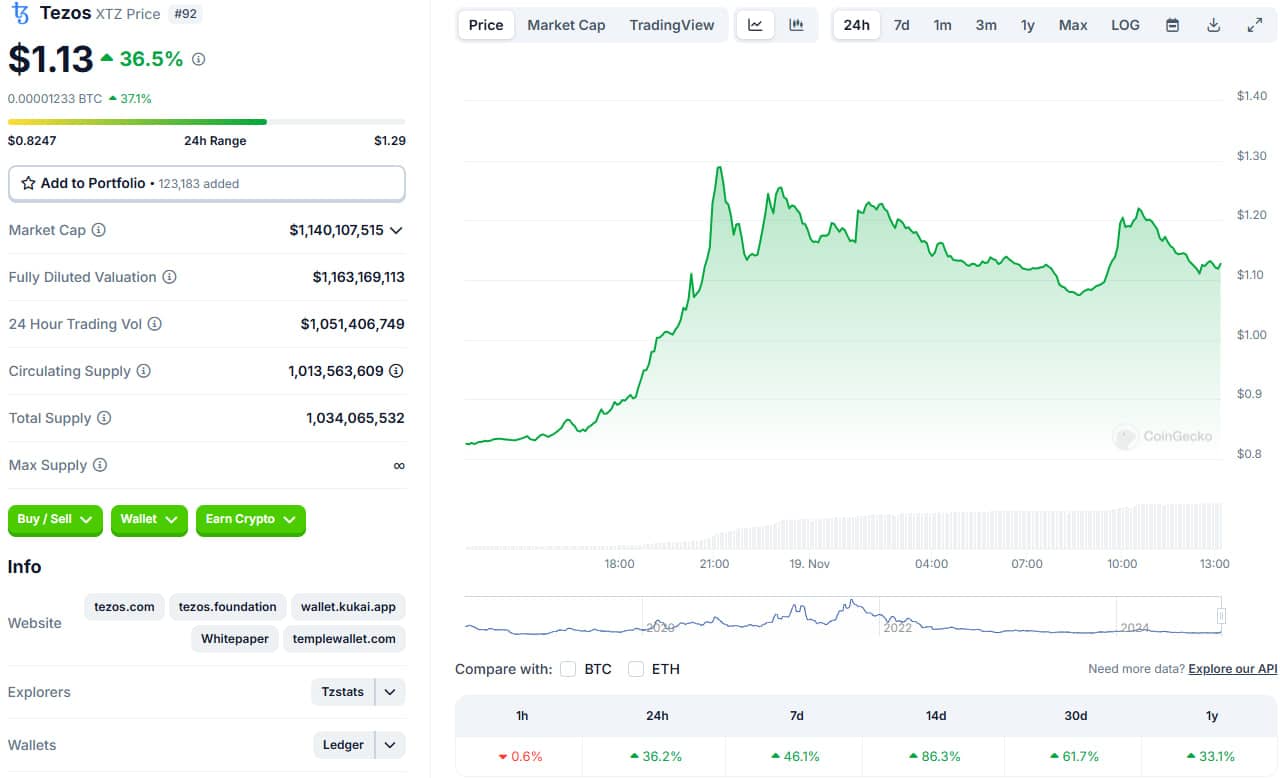The image size is (1280, 778).
Task: Click the $1.29 range high value
Action: [390, 141]
